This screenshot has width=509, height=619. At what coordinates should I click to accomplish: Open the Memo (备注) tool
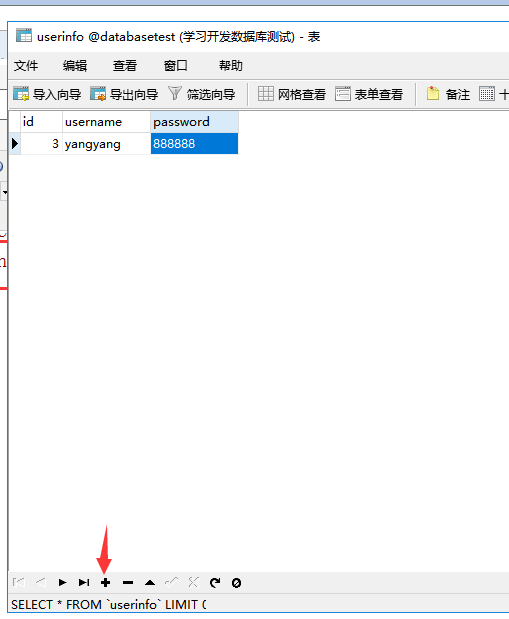[x=448, y=94]
